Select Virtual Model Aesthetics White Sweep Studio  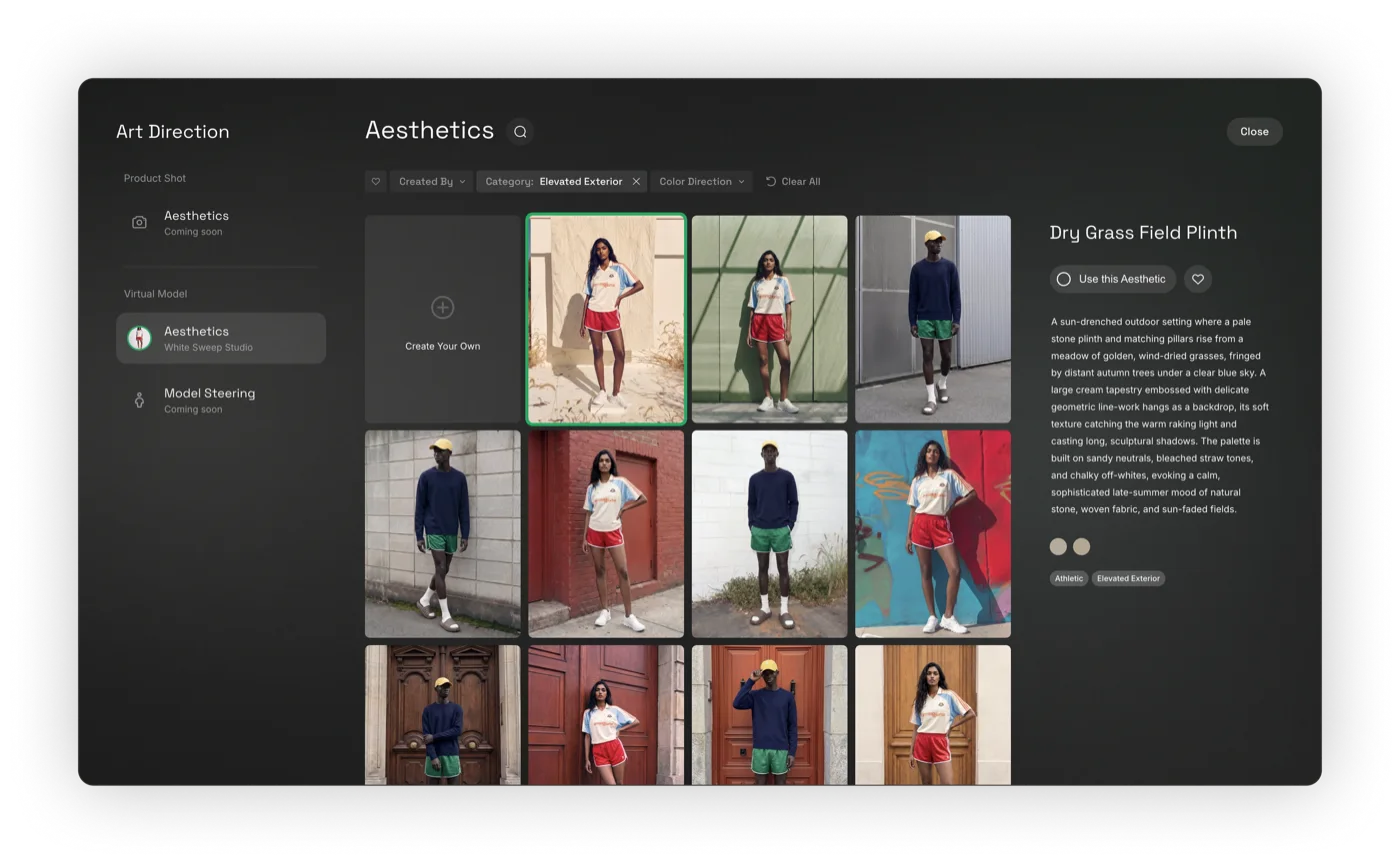(x=221, y=338)
